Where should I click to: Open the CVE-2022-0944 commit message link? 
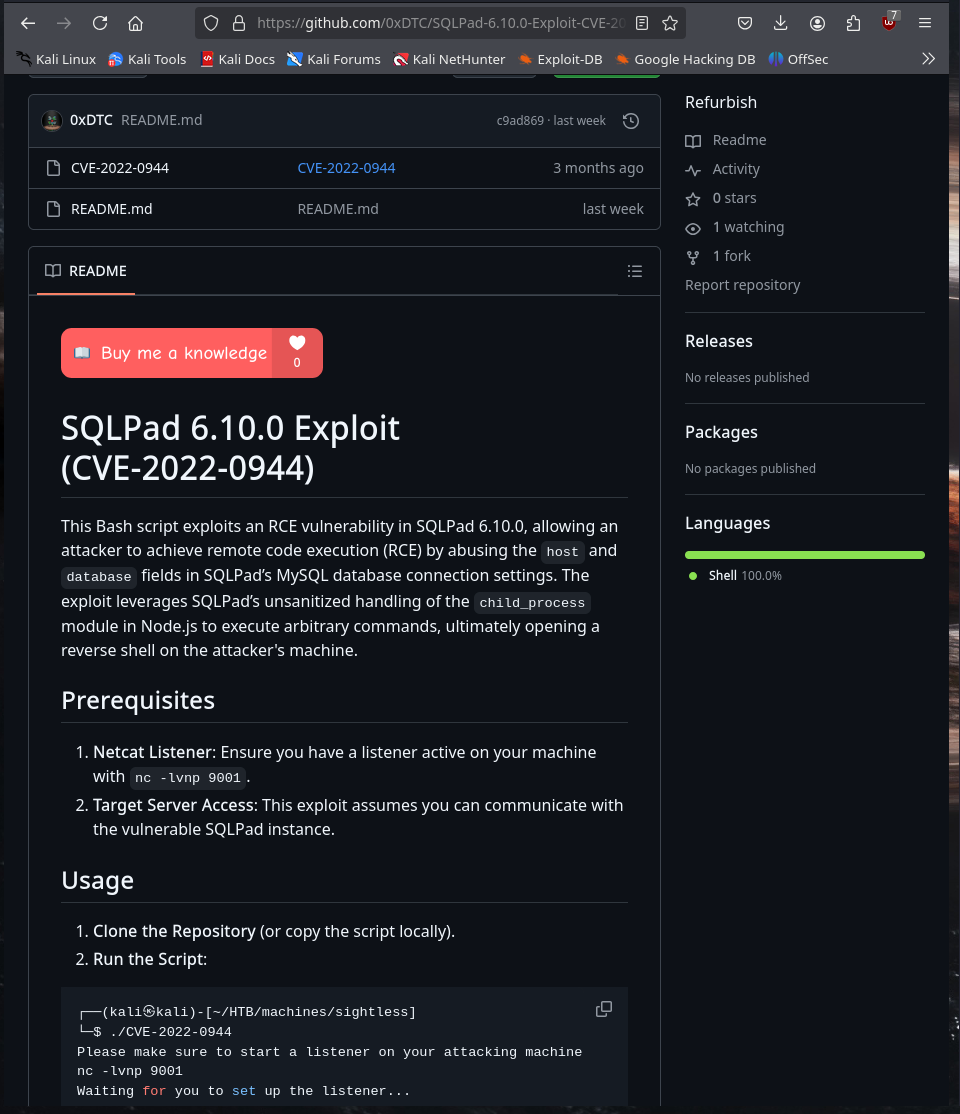(x=346, y=168)
